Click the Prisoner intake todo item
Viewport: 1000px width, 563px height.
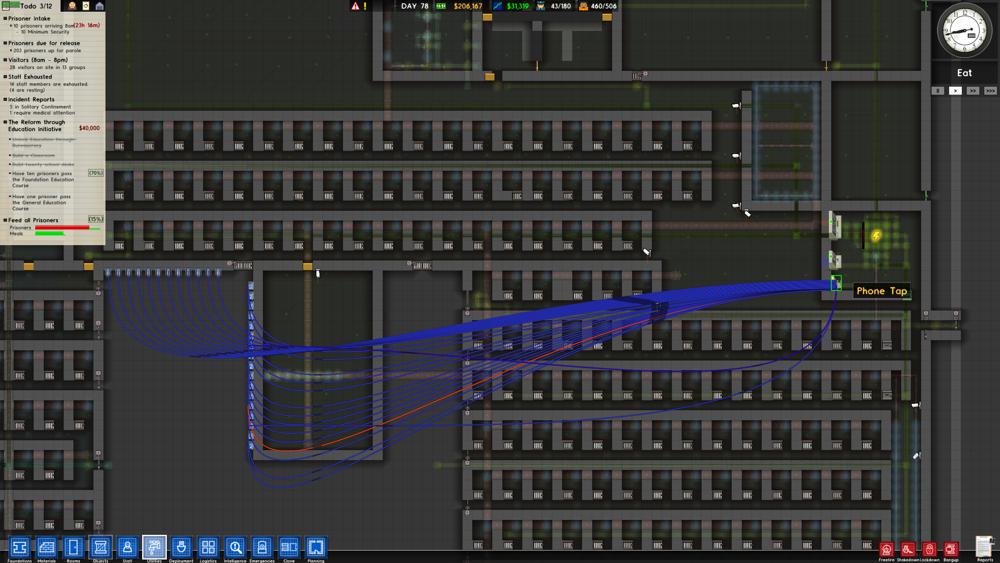tap(29, 18)
